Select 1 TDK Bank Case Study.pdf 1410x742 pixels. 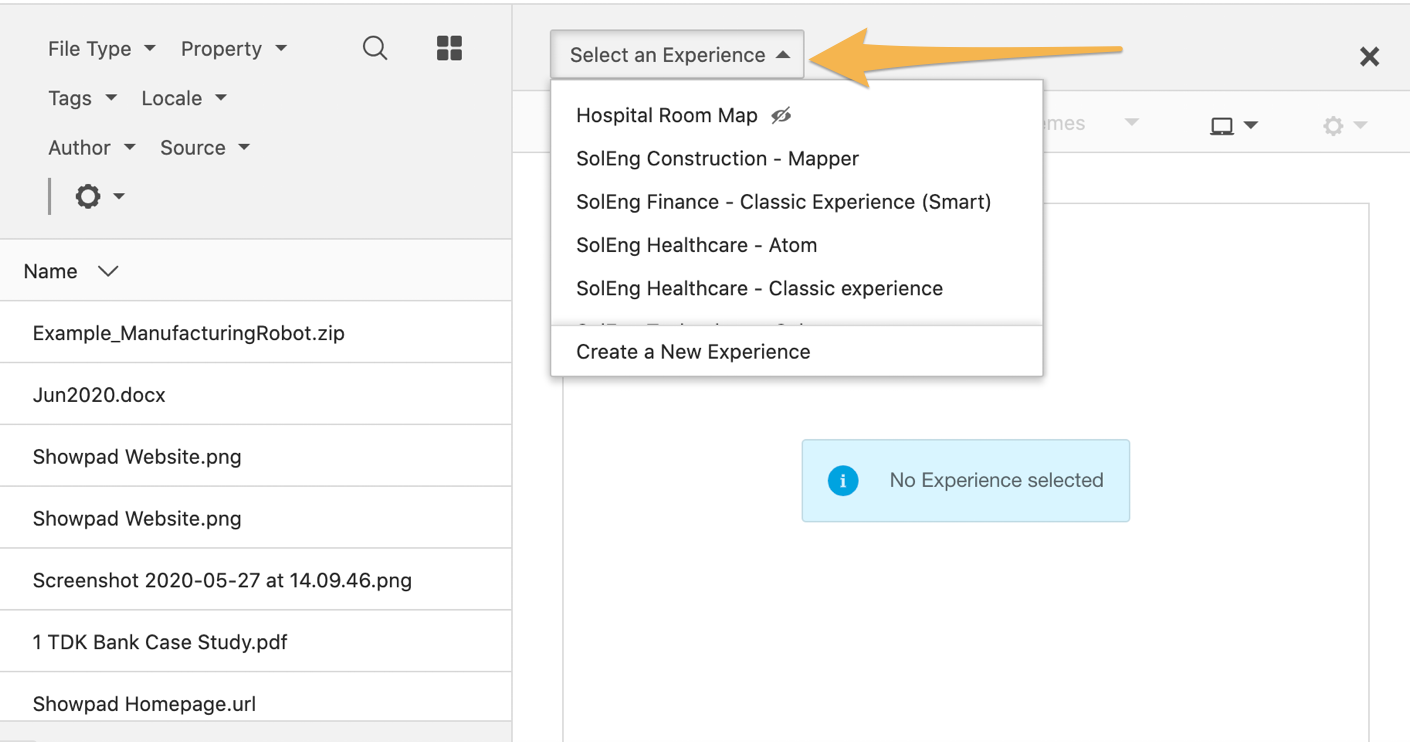256,642
